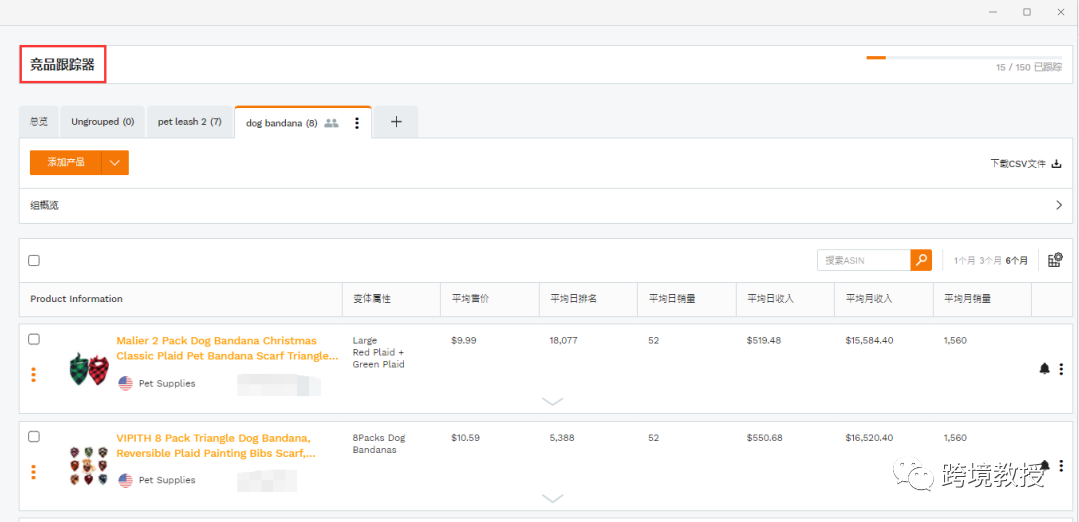This screenshot has height=522, width=1079.
Task: Click the 添加产品 button
Action: 66,162
